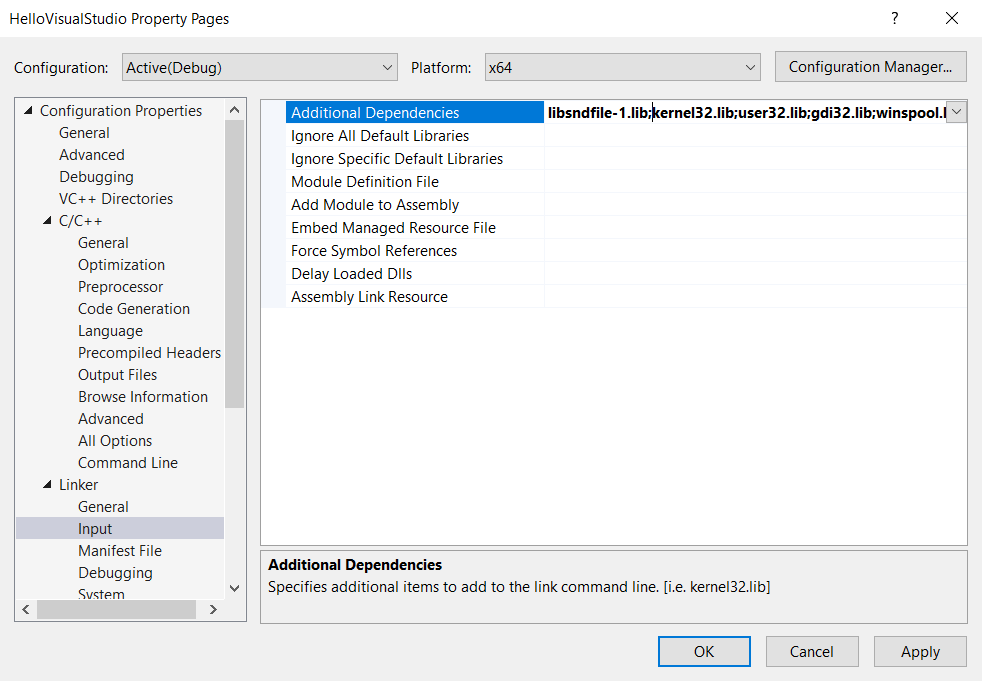Open the Optimization page
Image resolution: width=982 pixels, height=681 pixels.
tap(121, 265)
